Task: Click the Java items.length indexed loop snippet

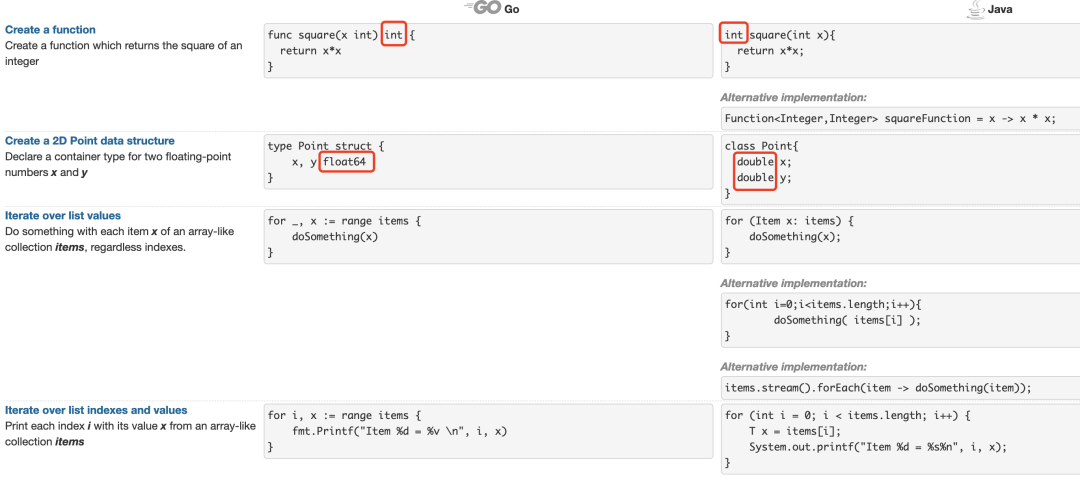Action: pos(900,320)
